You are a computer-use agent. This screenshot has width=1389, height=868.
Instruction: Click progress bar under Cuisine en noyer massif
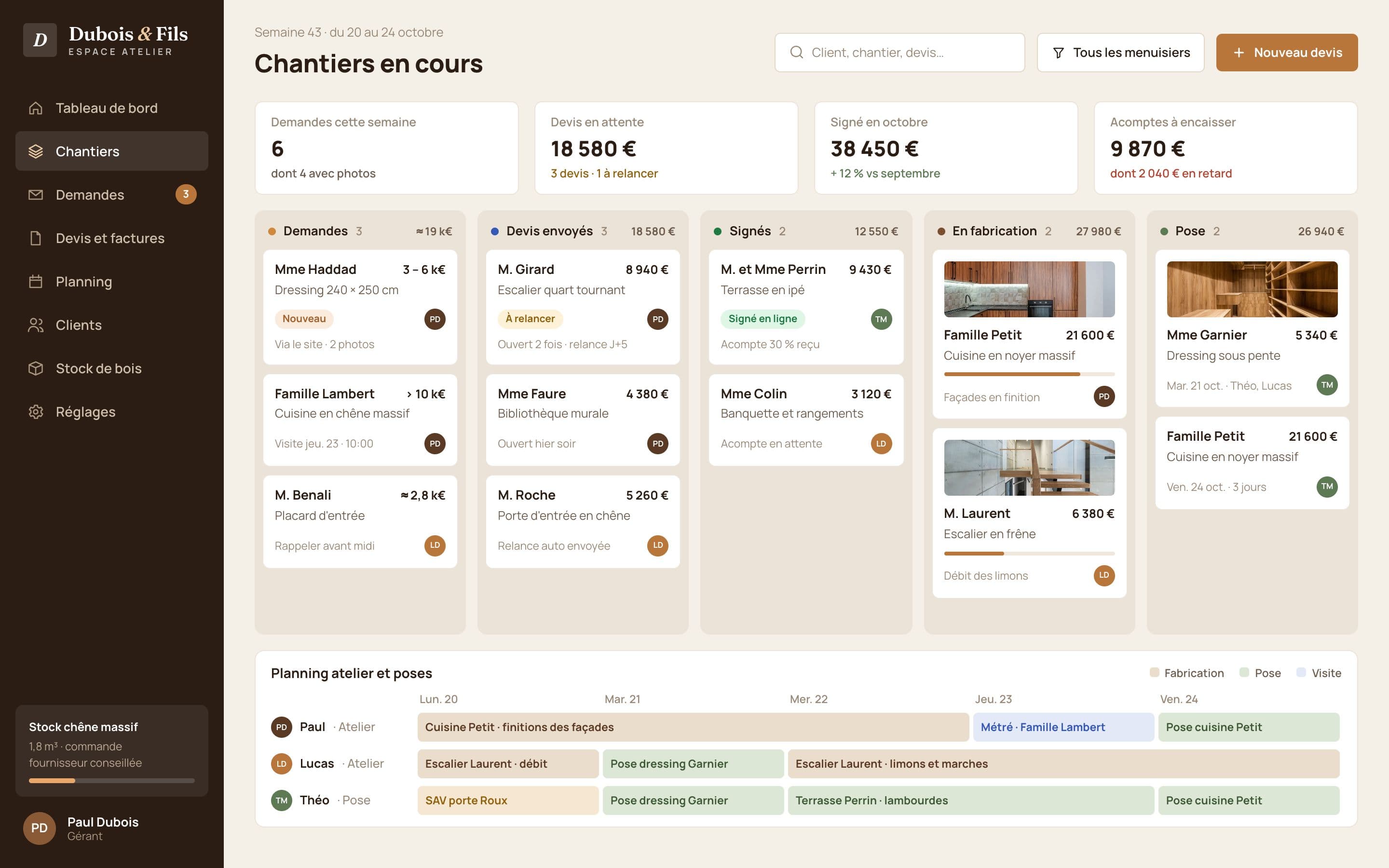coord(1029,374)
